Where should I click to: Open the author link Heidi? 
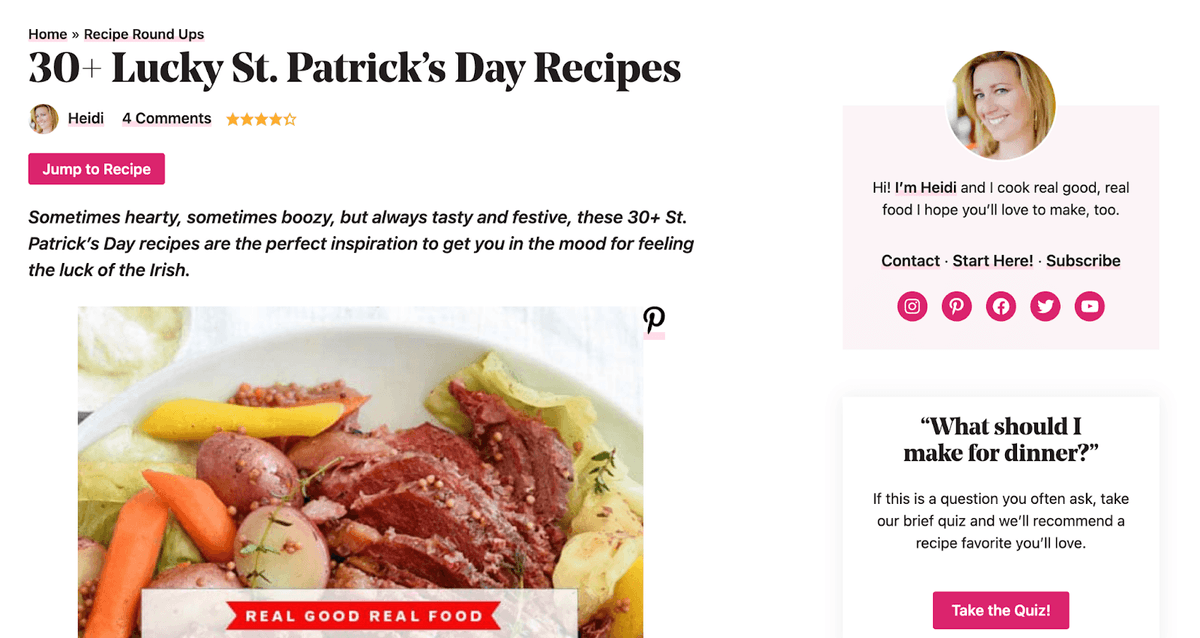point(86,118)
